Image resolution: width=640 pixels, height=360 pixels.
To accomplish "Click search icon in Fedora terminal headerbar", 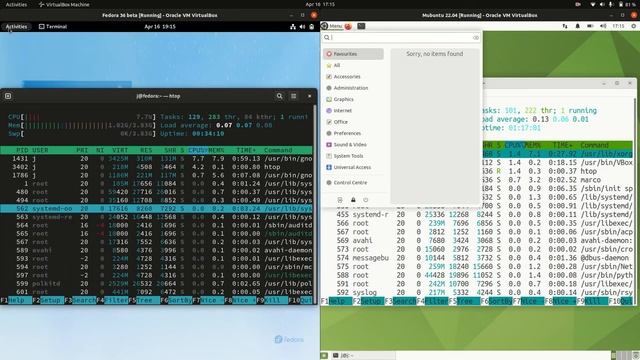I will [x=280, y=96].
